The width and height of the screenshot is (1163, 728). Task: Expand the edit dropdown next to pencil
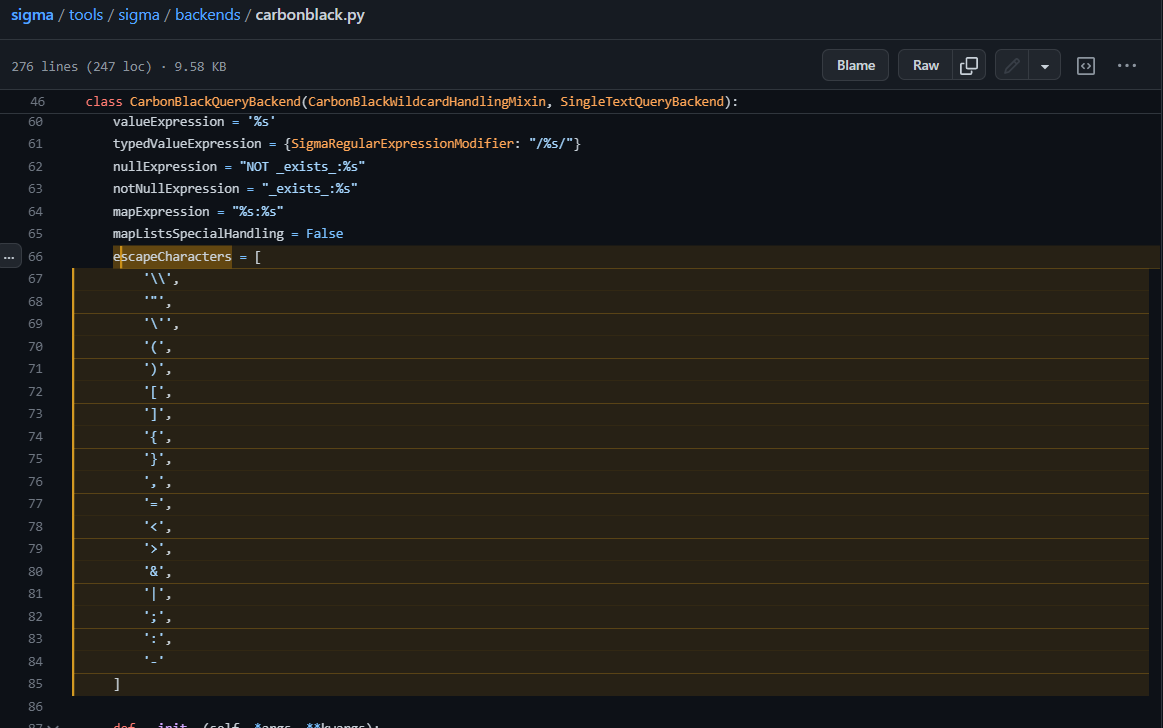click(1044, 64)
